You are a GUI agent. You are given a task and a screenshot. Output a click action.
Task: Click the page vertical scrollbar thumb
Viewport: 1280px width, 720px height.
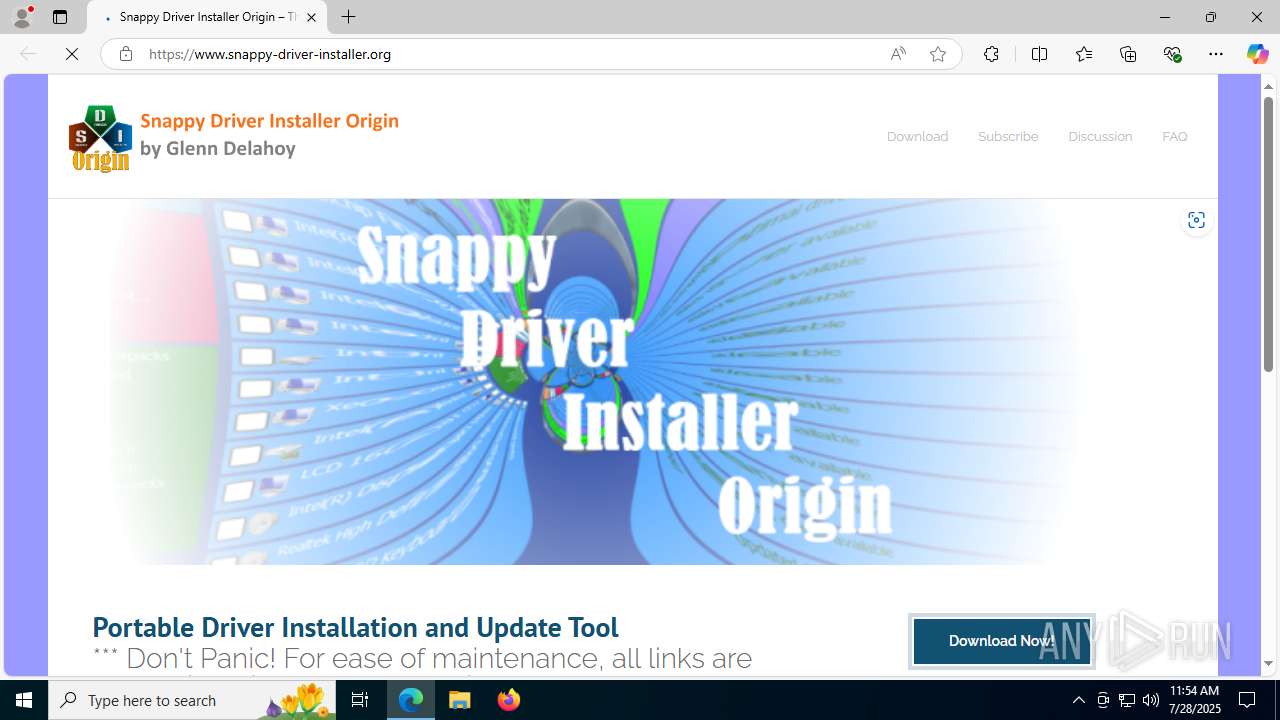click(1268, 235)
